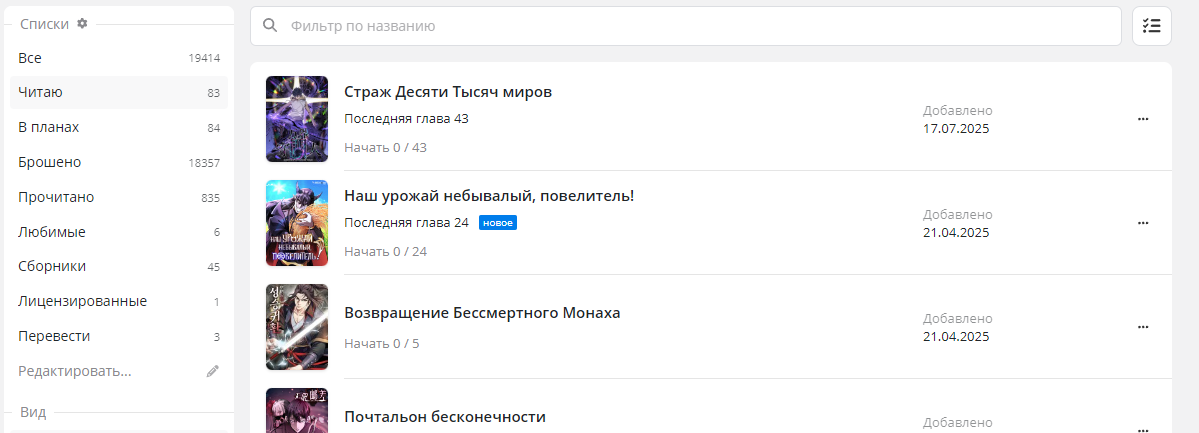This screenshot has width=1199, height=433.
Task: Select the В планах list
Action: click(x=119, y=128)
